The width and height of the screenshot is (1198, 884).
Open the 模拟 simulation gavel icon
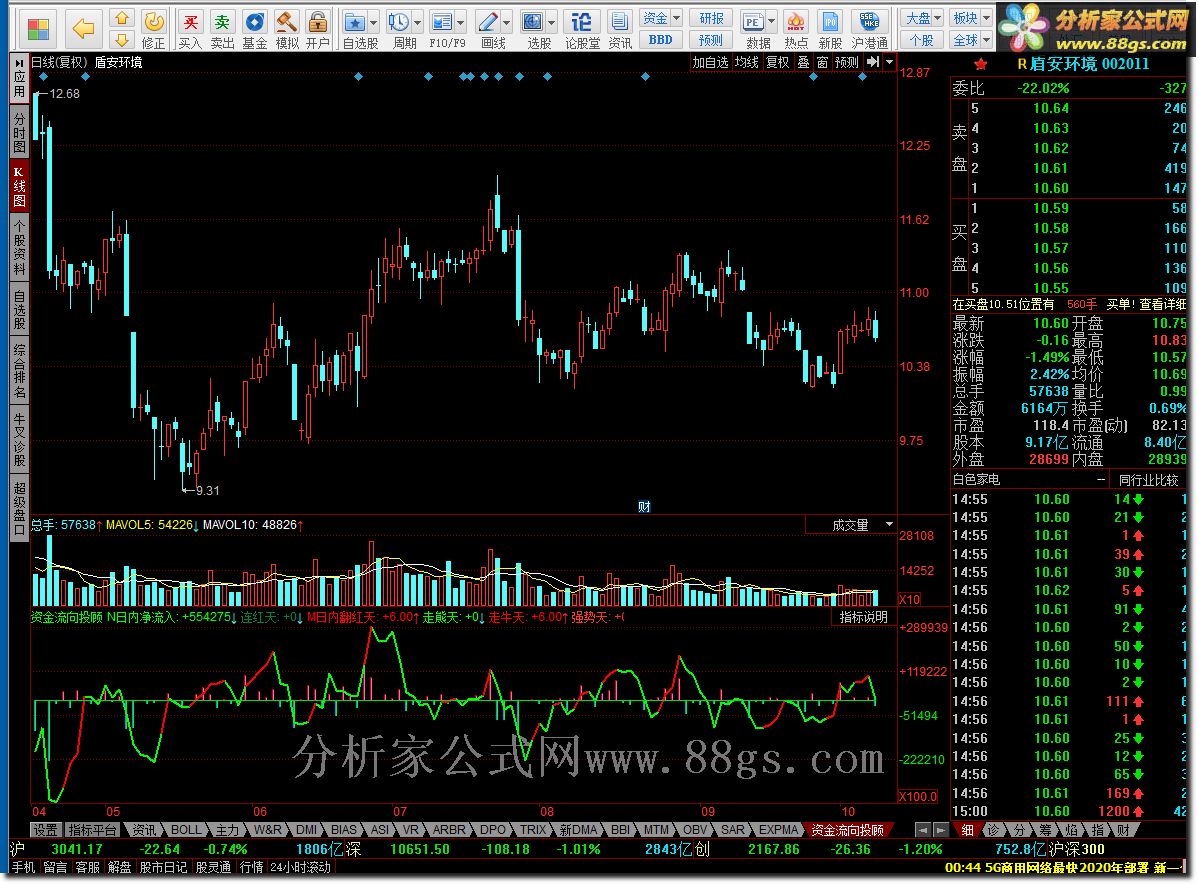[287, 29]
